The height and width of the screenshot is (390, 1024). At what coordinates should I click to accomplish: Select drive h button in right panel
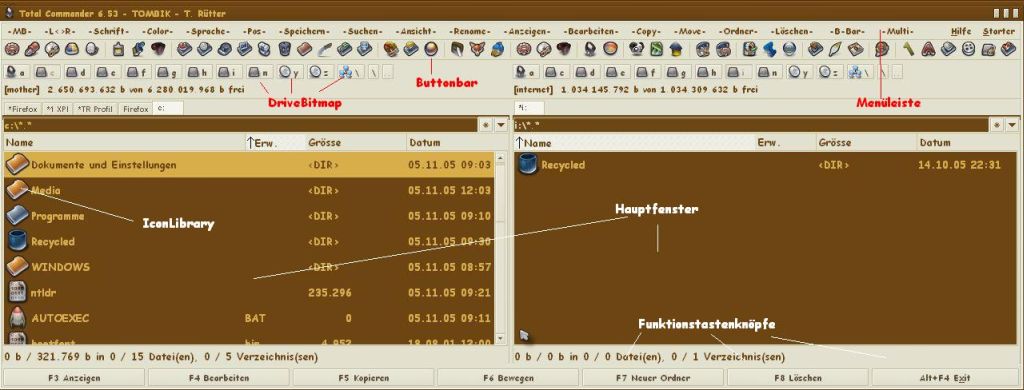click(x=708, y=73)
